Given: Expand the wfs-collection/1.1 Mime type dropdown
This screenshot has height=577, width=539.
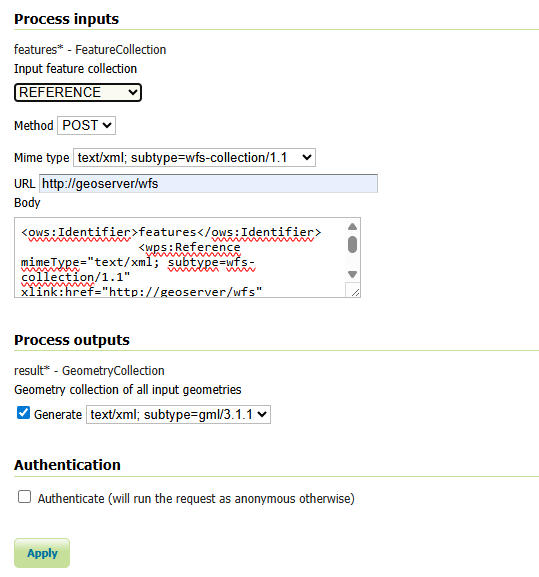Looking at the screenshot, I should click(x=194, y=157).
